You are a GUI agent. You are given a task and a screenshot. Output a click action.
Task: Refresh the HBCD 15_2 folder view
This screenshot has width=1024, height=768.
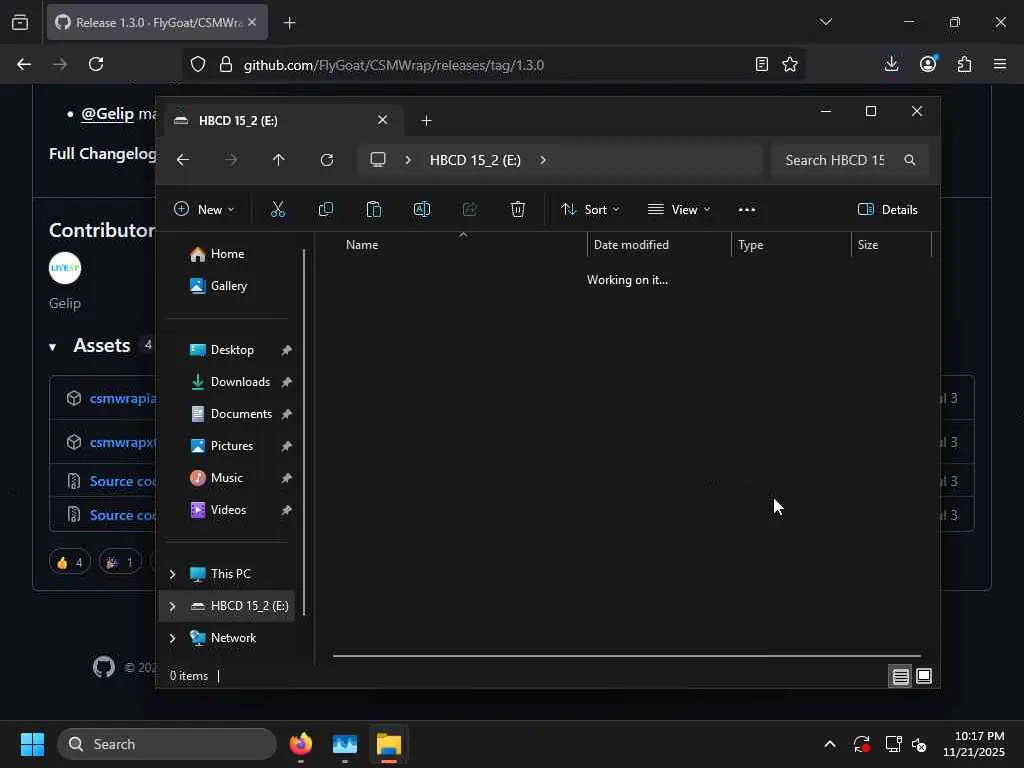click(327, 160)
